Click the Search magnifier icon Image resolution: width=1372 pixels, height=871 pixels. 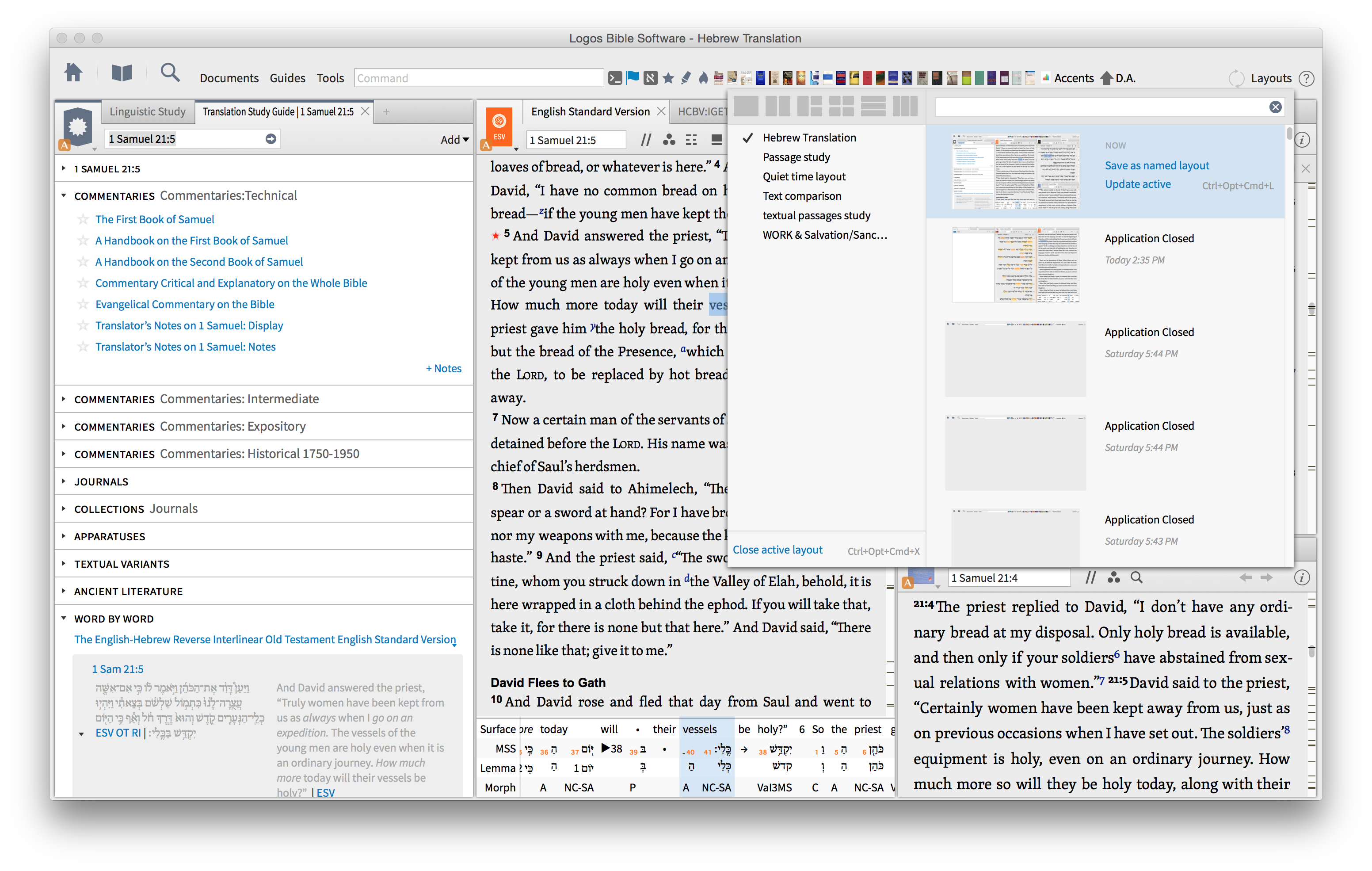click(x=169, y=73)
